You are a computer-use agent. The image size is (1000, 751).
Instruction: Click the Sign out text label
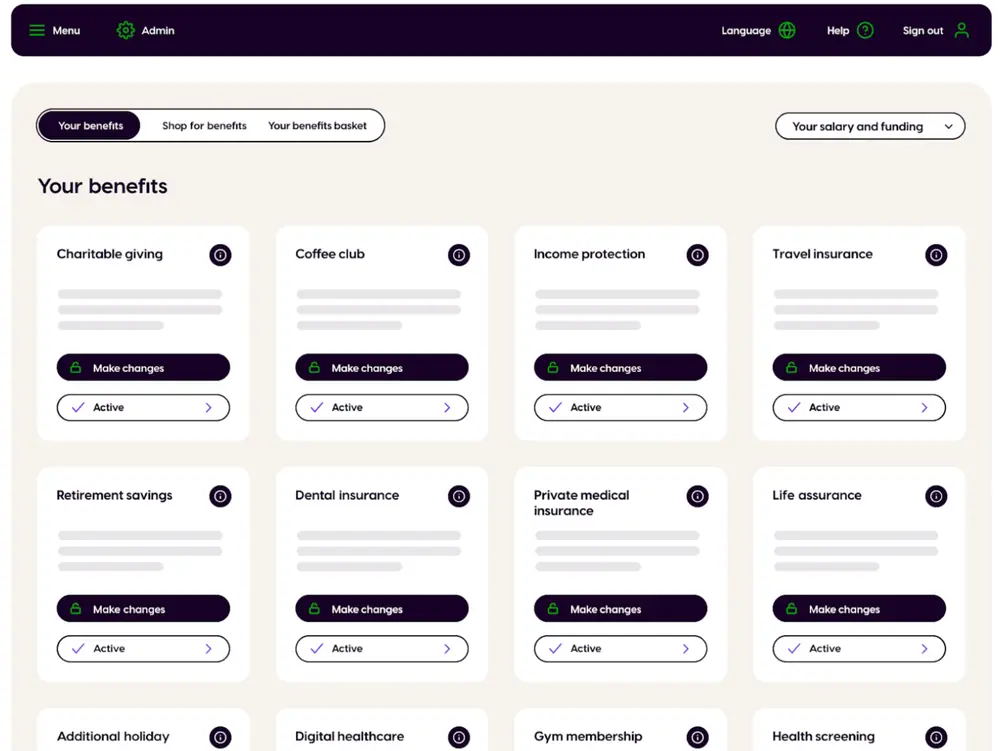(923, 31)
